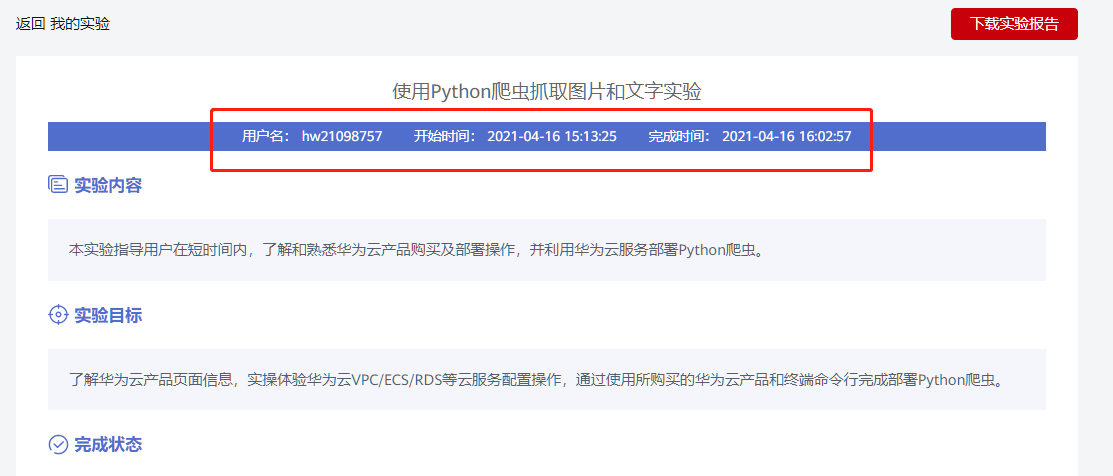Viewport: 1113px width, 476px height.
Task: Click the 实验内容 document icon
Action: pyautogui.click(x=57, y=185)
